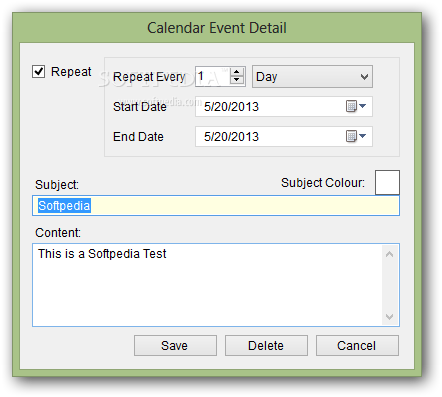Click the End Date text field
This screenshot has width=442, height=397.
[x=270, y=136]
